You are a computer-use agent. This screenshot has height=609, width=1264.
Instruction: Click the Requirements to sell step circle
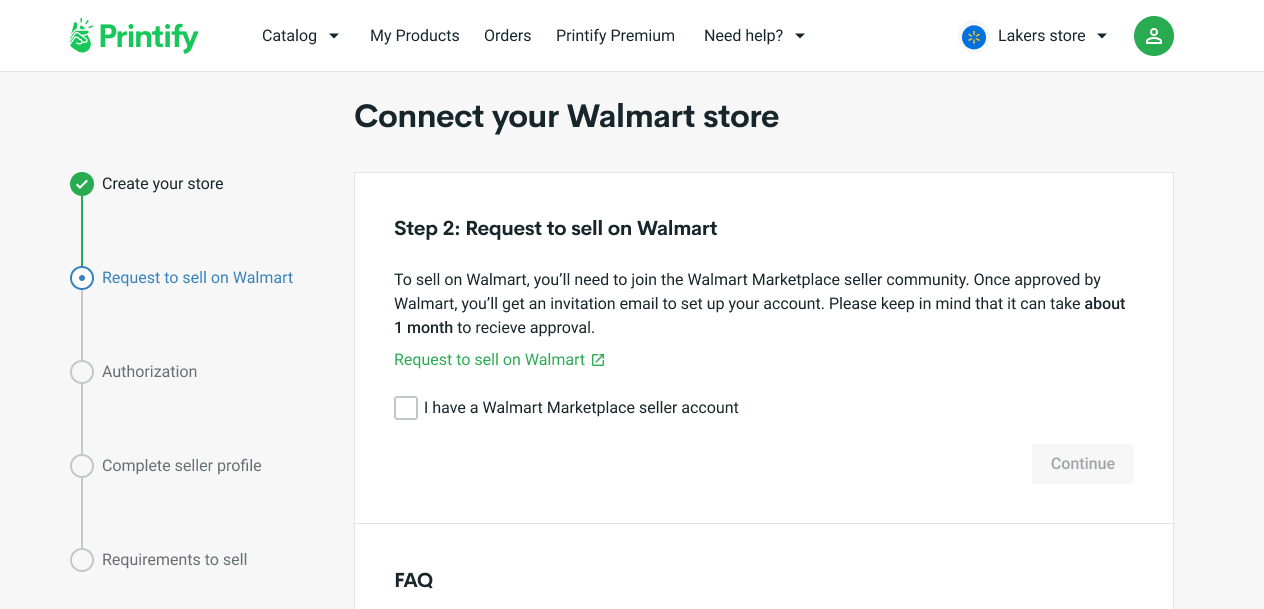pos(81,560)
